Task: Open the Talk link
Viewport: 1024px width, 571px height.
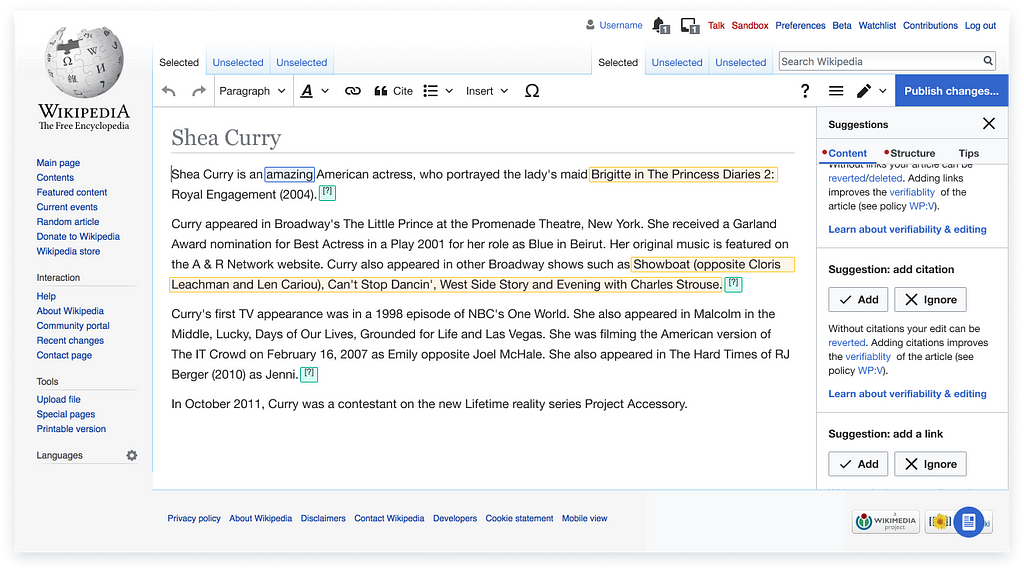Action: [x=716, y=25]
